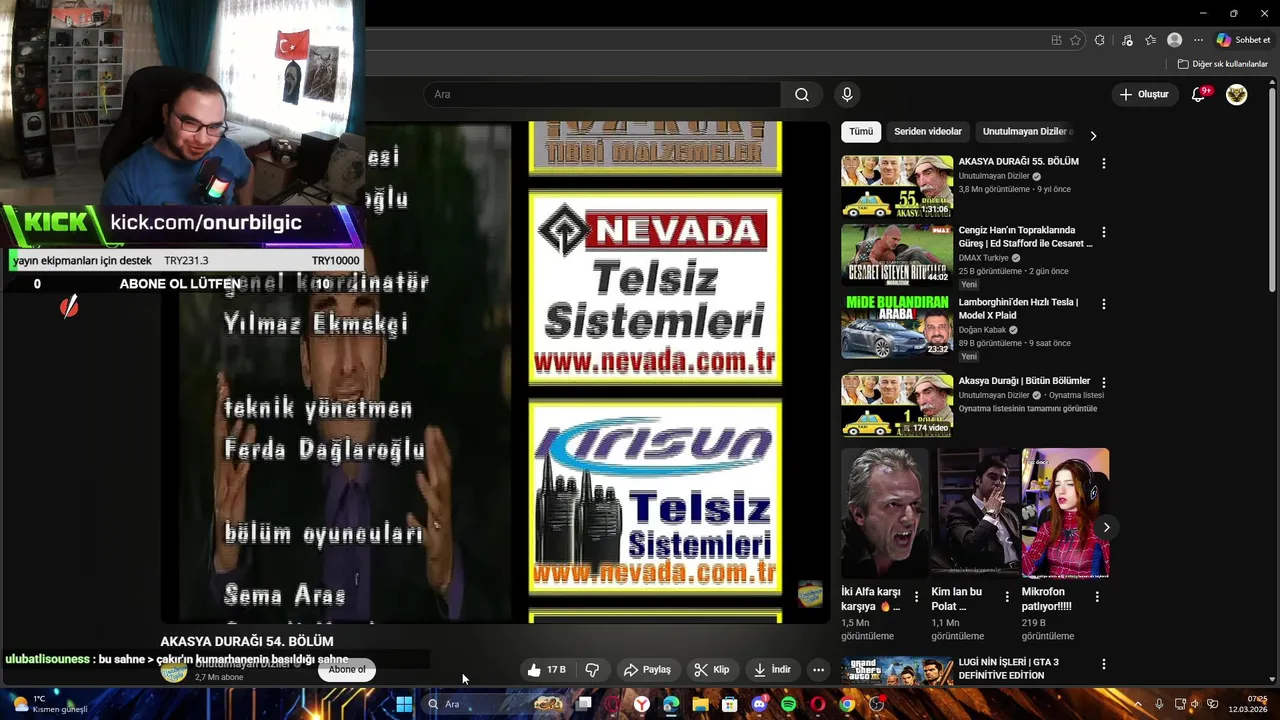The width and height of the screenshot is (1280, 720).
Task: Click the video title AKASYA DURAĞI 54. BÖLÜM
Action: coord(247,641)
